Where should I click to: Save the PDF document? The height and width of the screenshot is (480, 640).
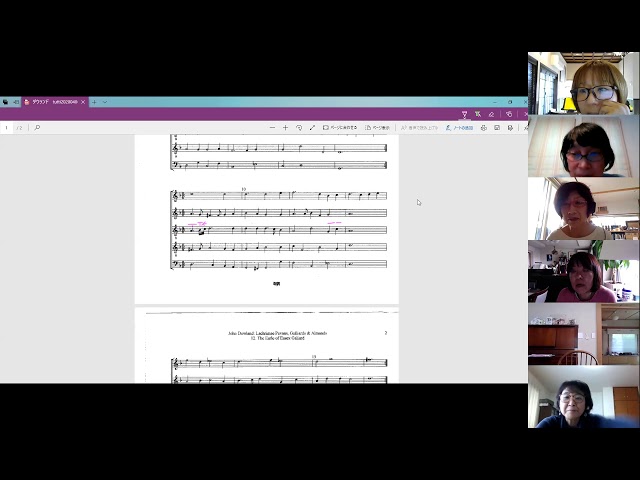tap(497, 128)
